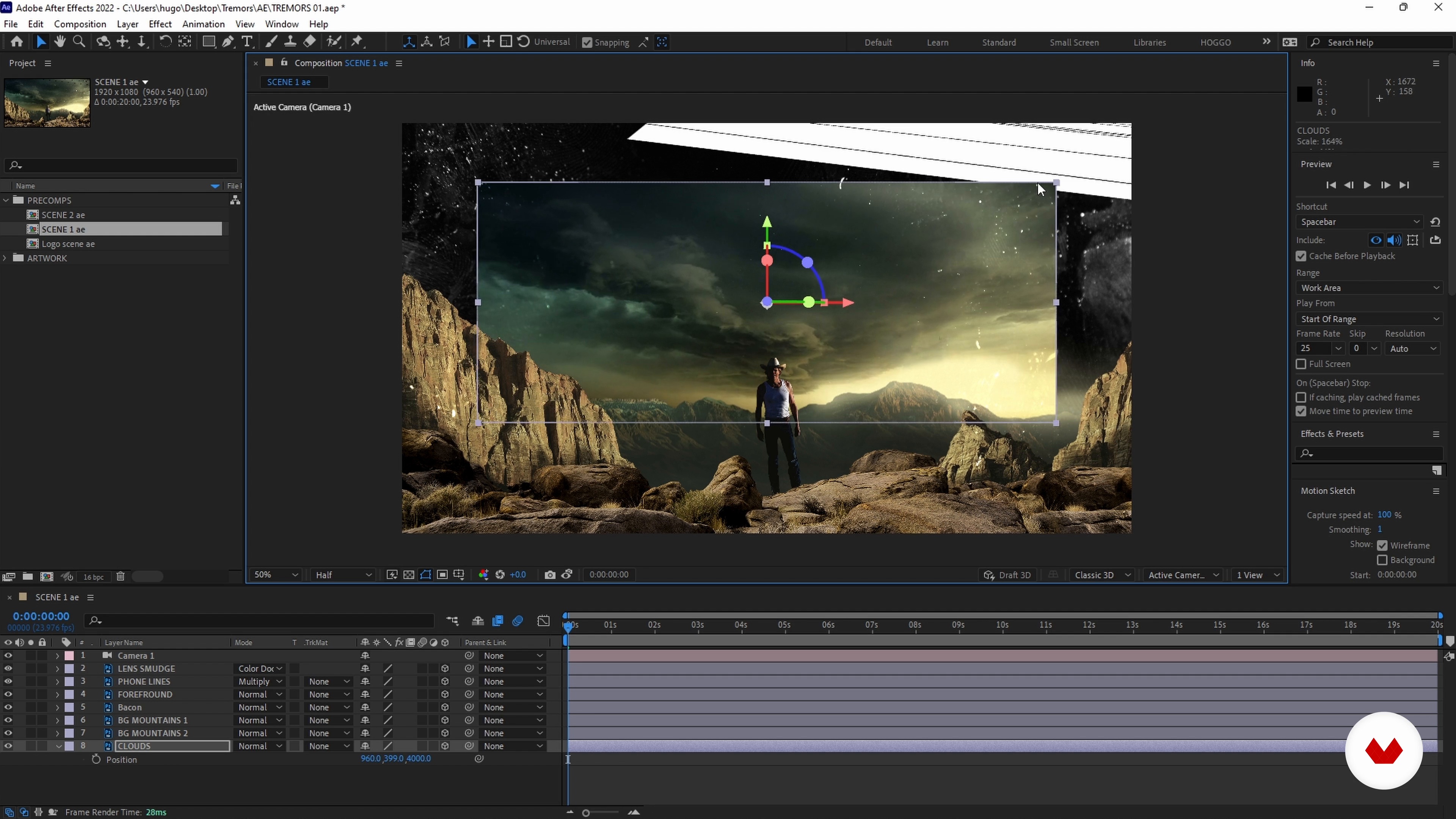The image size is (1456, 819).
Task: Reset exposure icon in viewer
Action: coord(500,575)
